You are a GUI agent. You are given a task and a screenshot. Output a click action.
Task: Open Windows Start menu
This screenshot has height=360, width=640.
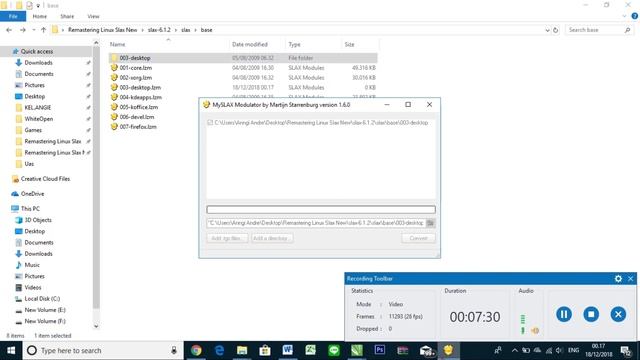click(x=11, y=350)
